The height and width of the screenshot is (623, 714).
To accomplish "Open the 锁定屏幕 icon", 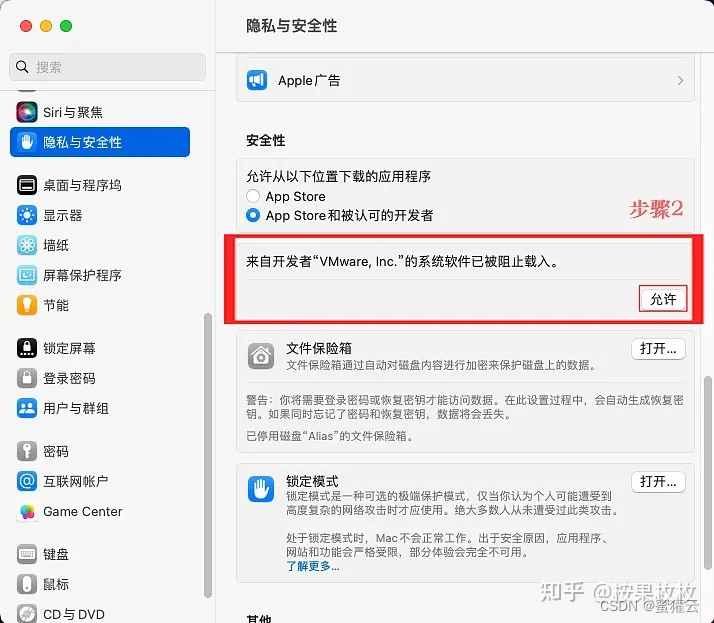I will tap(26, 348).
